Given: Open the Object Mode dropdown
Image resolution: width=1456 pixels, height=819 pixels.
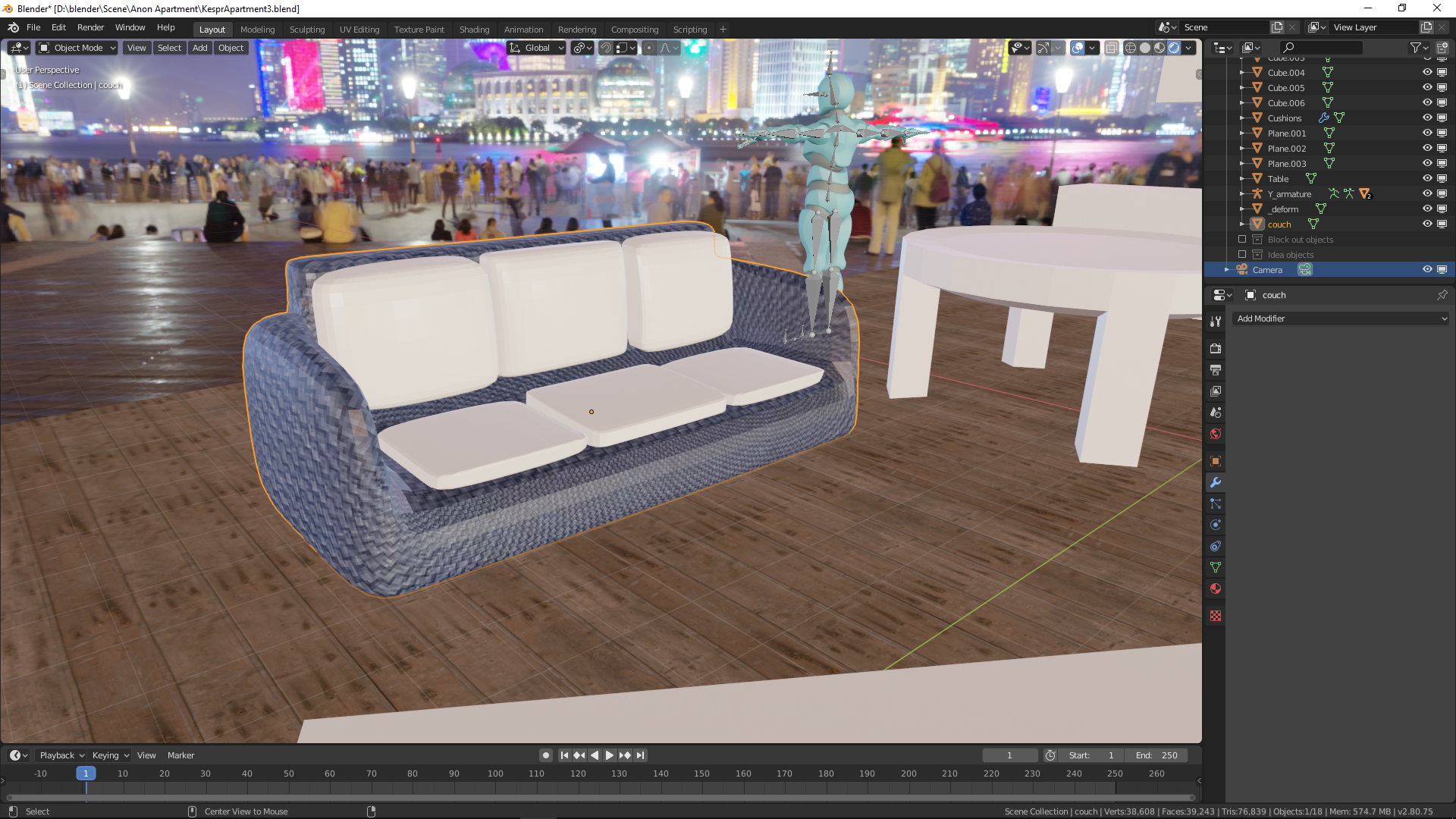Looking at the screenshot, I should coord(77,48).
